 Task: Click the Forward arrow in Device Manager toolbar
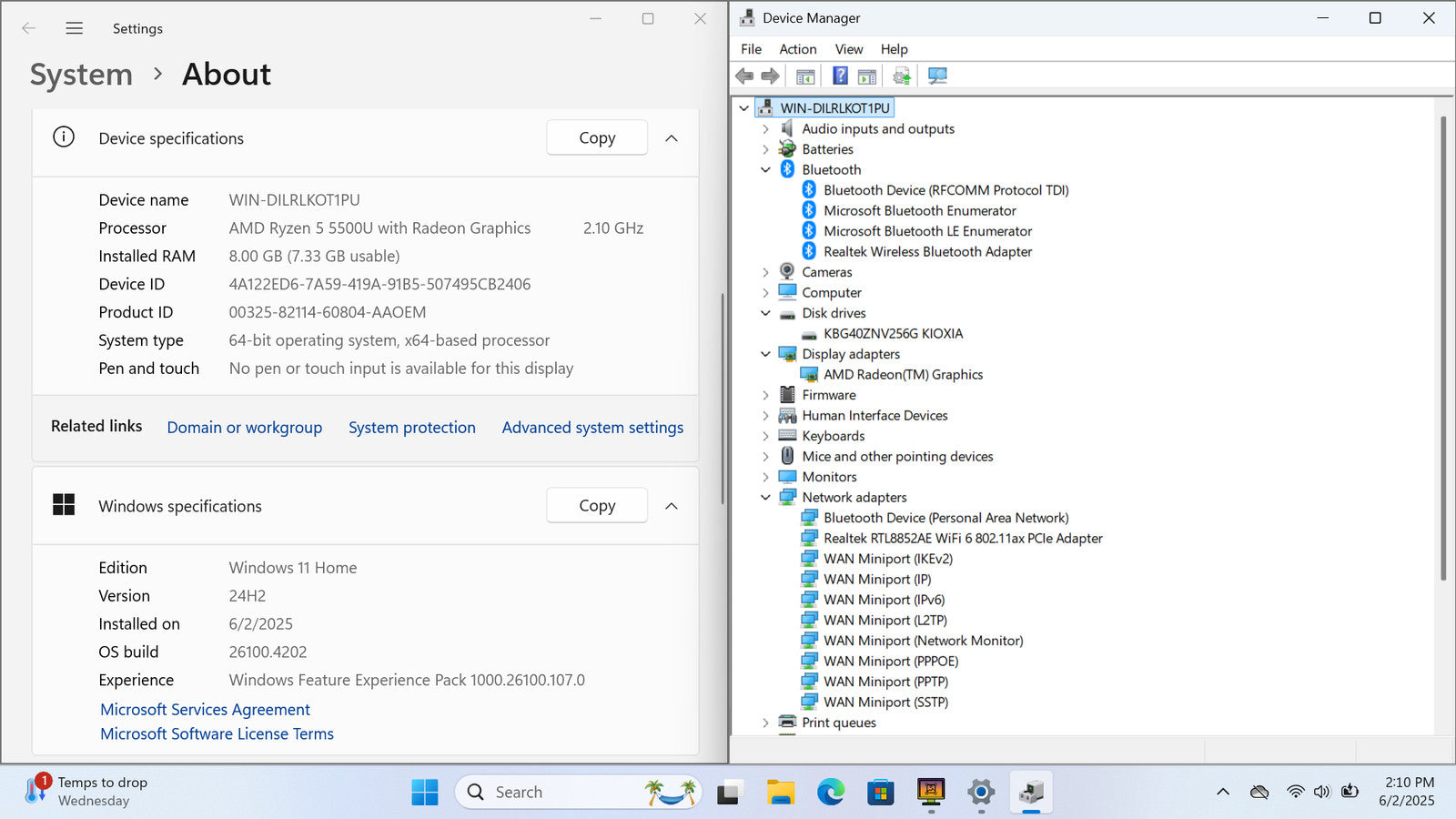(x=770, y=76)
